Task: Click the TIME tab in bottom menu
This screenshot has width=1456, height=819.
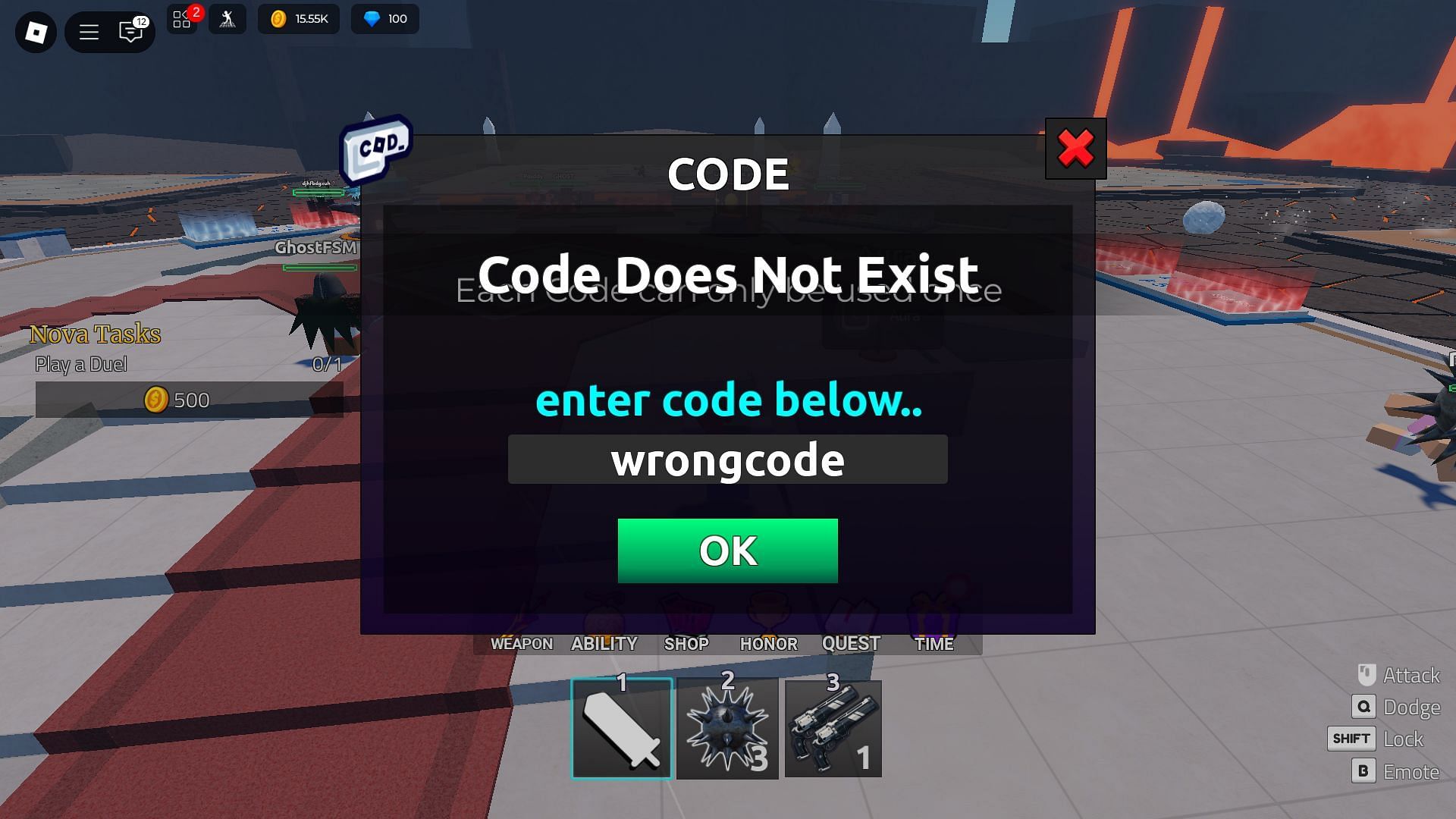Action: pos(933,643)
